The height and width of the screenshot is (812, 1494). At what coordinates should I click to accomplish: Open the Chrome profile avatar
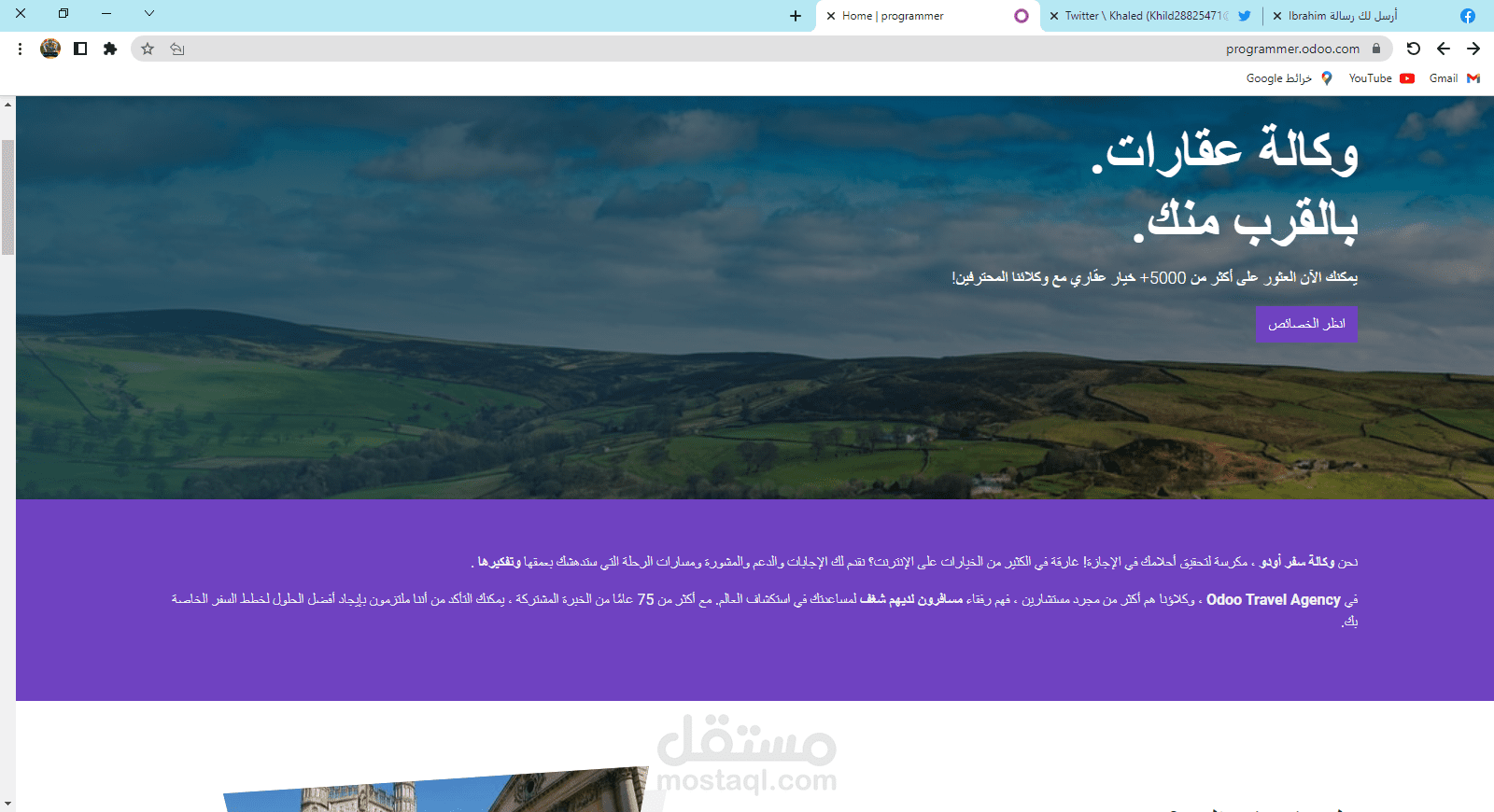tap(50, 49)
